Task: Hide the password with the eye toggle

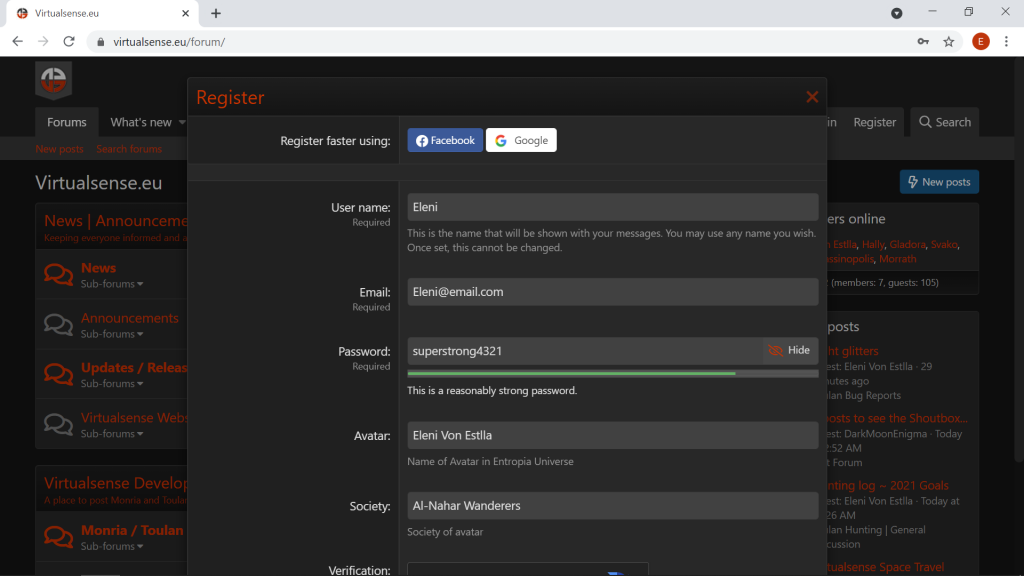Action: [x=789, y=351]
